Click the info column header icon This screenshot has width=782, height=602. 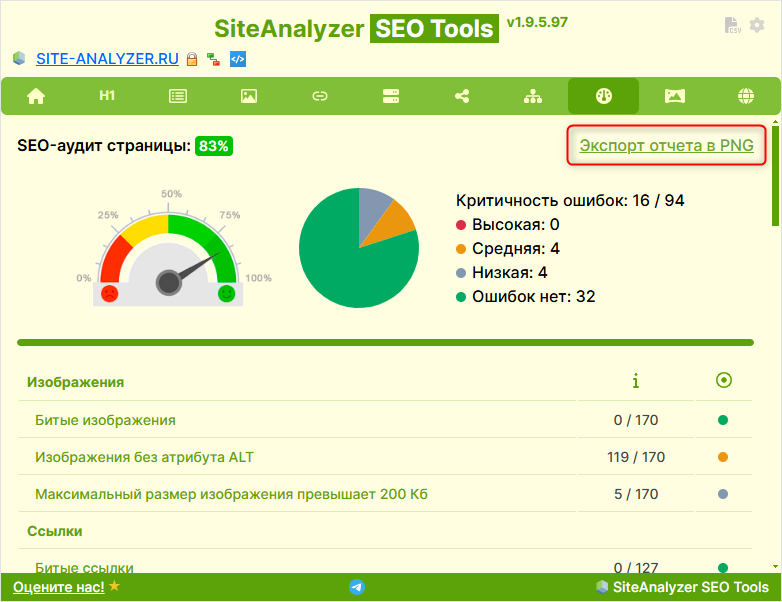click(635, 382)
